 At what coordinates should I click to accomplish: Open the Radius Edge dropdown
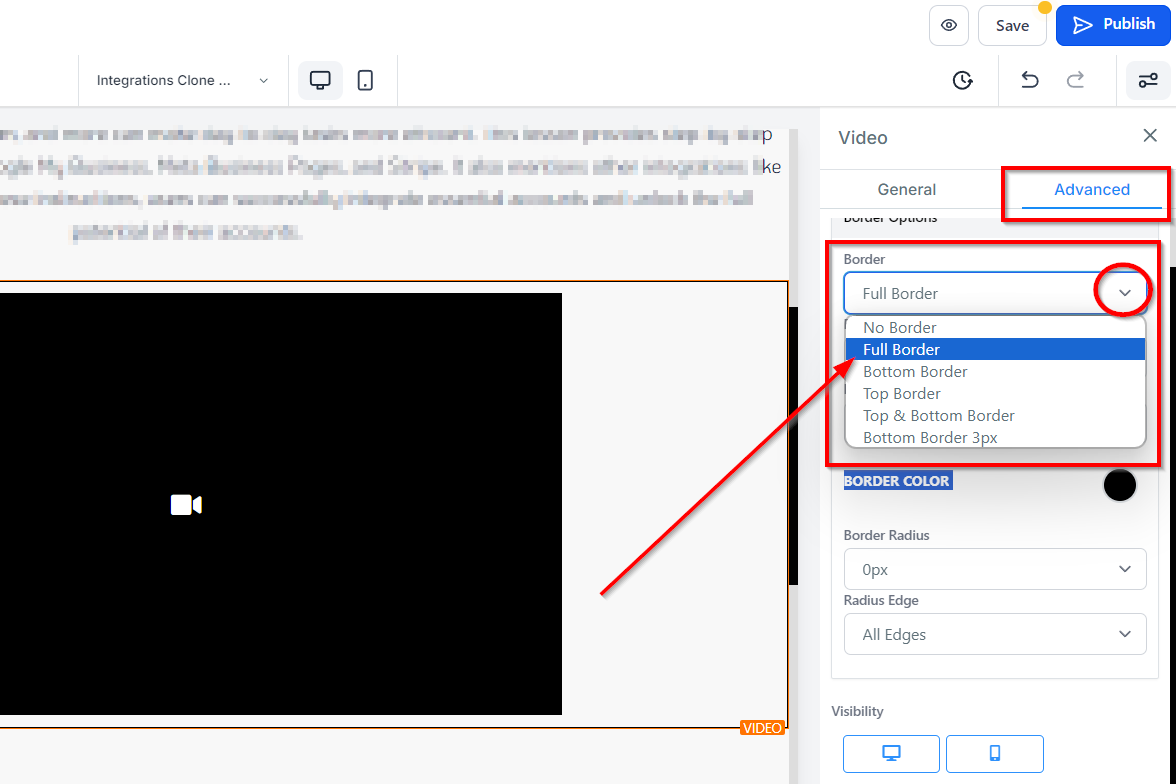pyautogui.click(x=994, y=634)
